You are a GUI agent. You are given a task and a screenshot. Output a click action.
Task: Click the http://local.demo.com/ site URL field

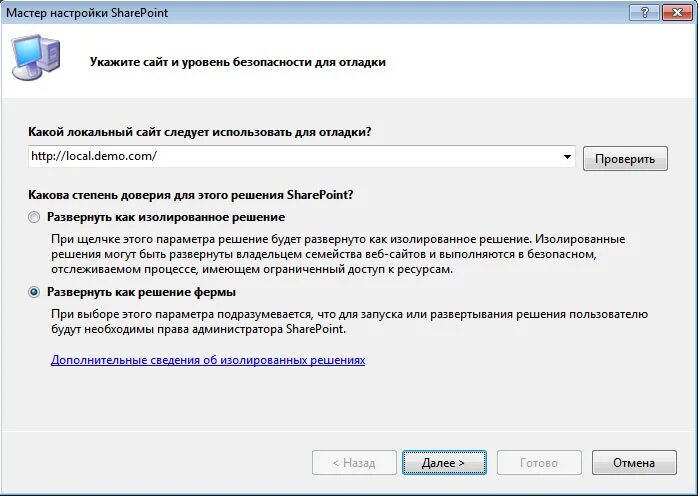(301, 156)
